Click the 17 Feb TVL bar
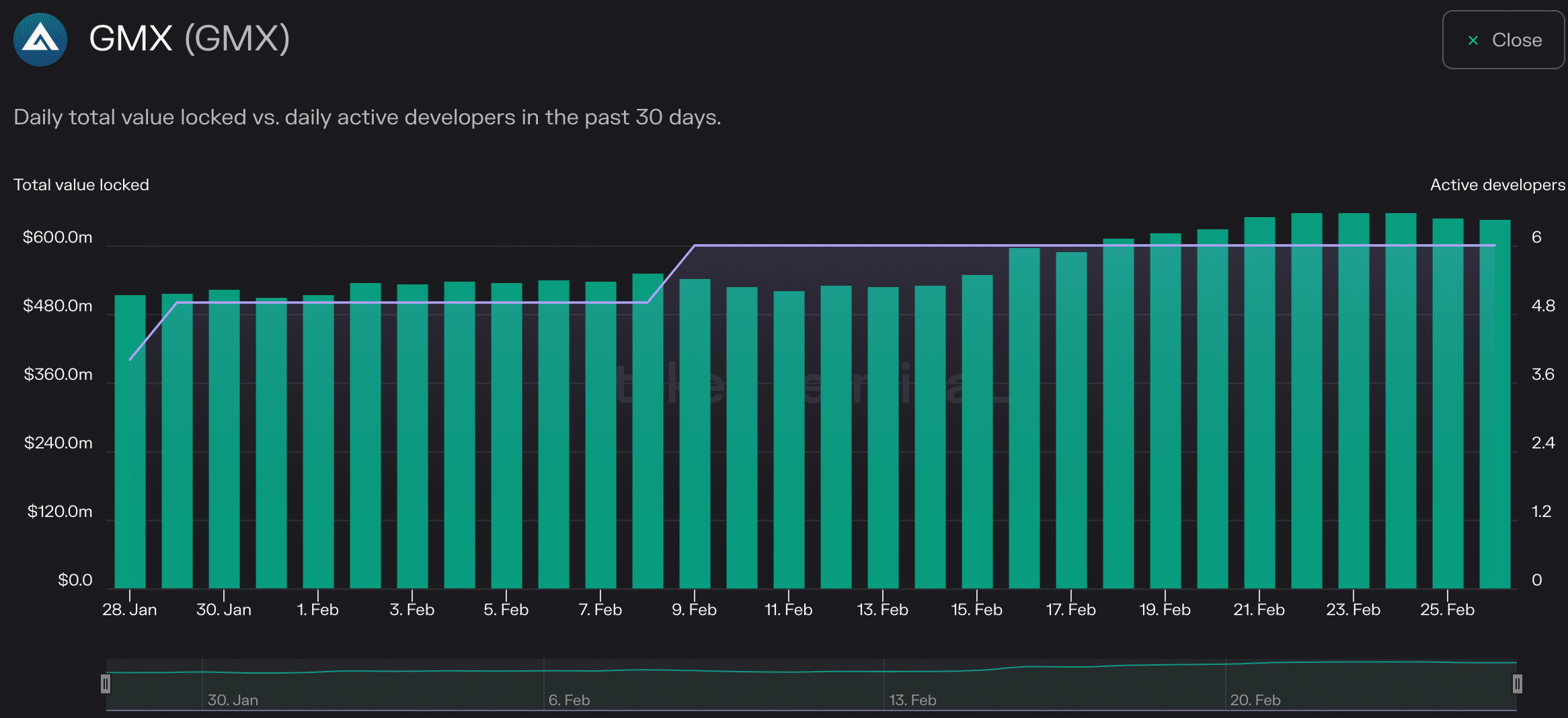1568x718 pixels. pyautogui.click(x=1071, y=420)
